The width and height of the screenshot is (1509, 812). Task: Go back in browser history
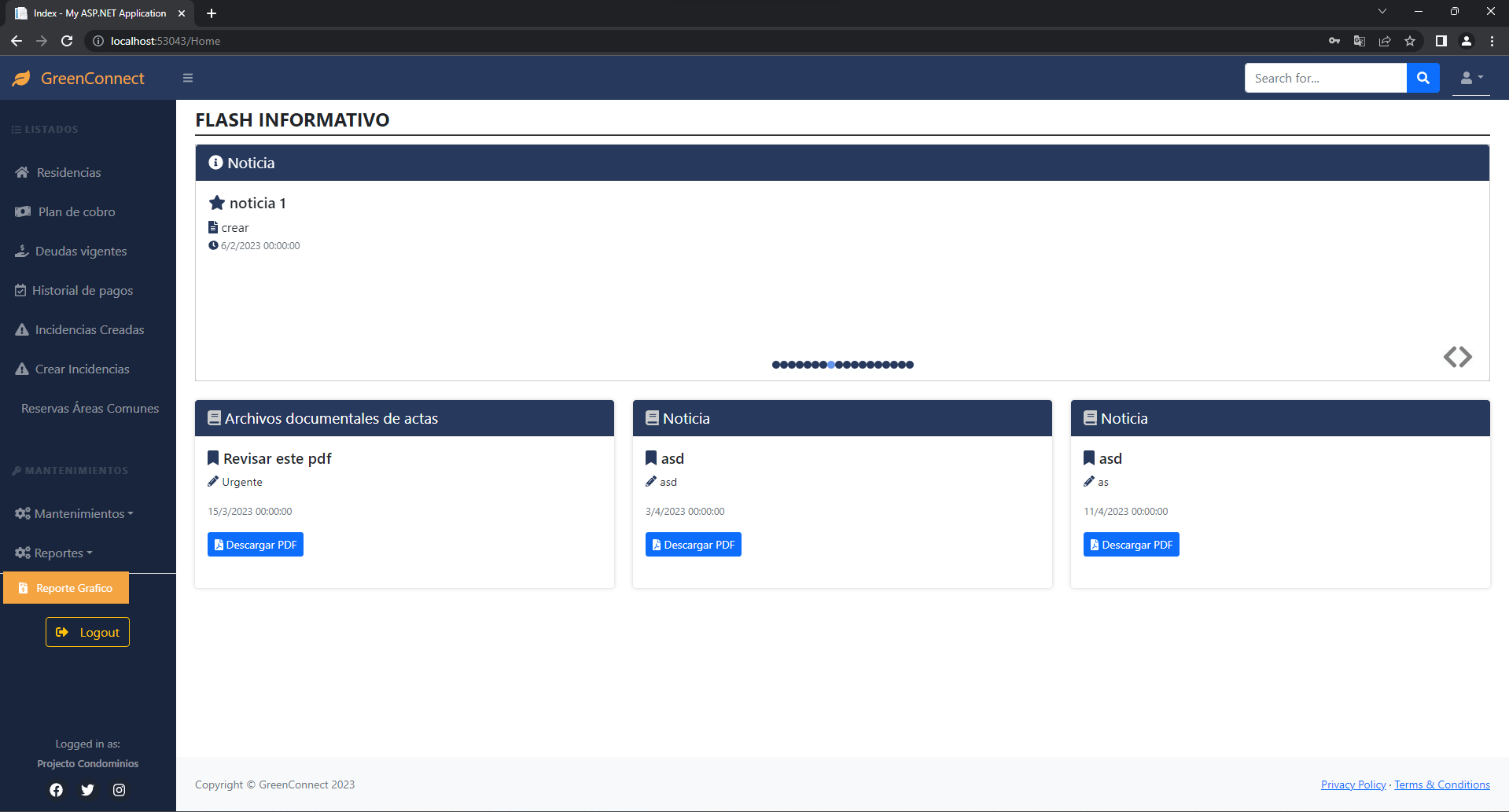(17, 41)
